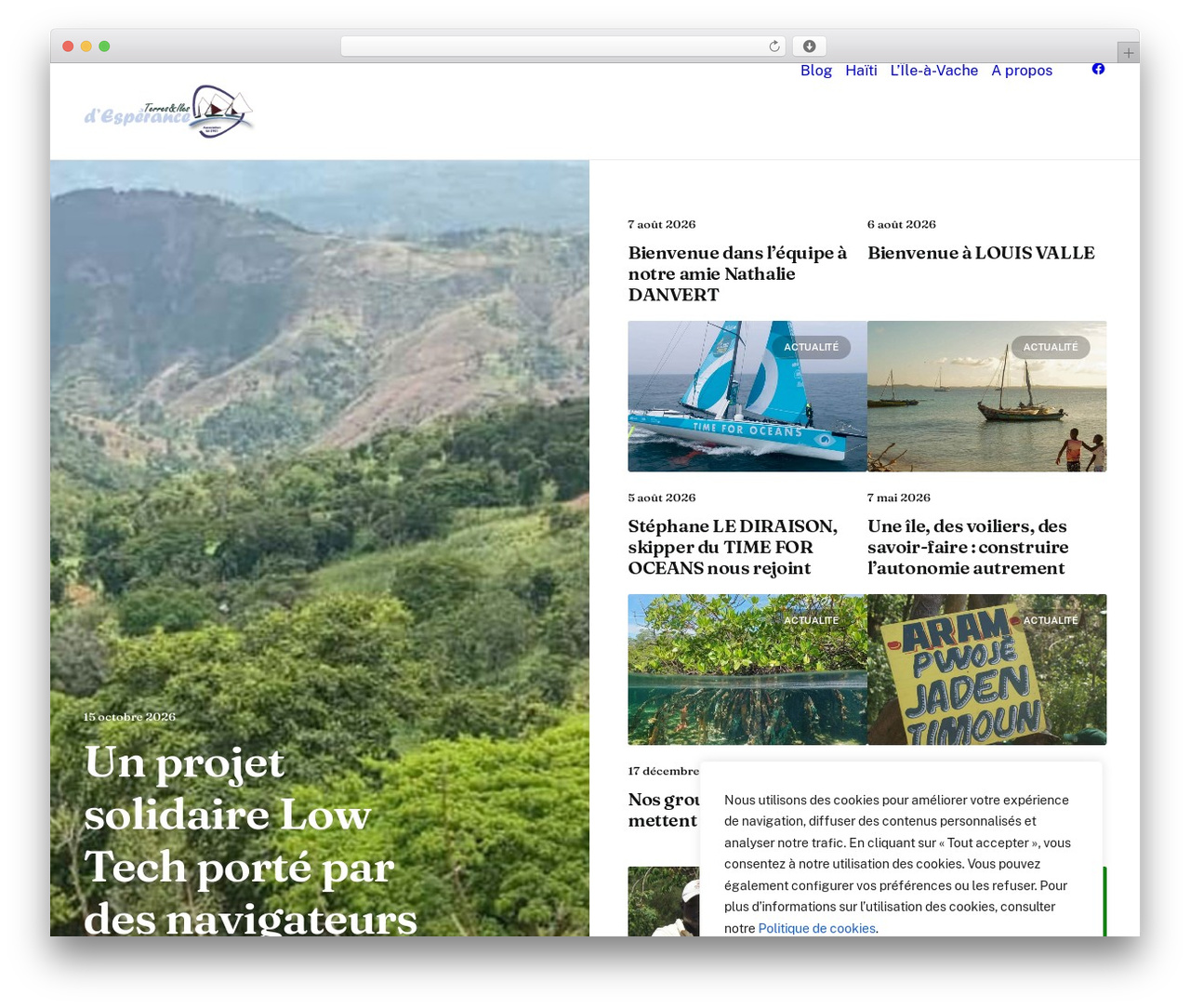
Task: Click the browser download arrow icon
Action: pos(809,46)
